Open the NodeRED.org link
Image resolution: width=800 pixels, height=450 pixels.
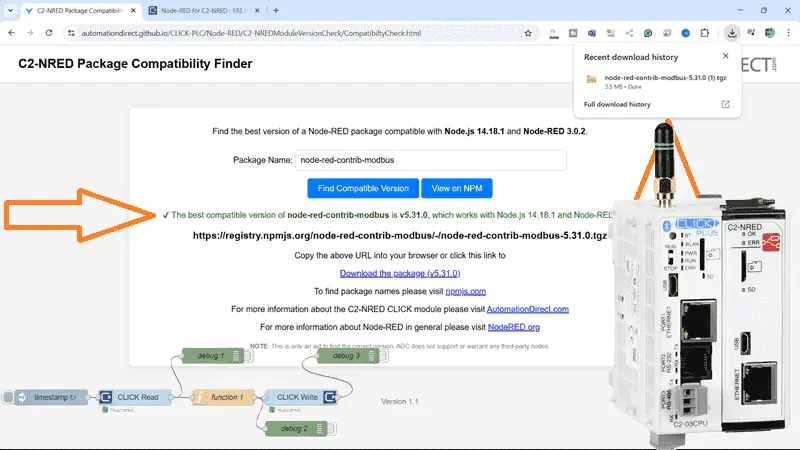[x=514, y=327]
